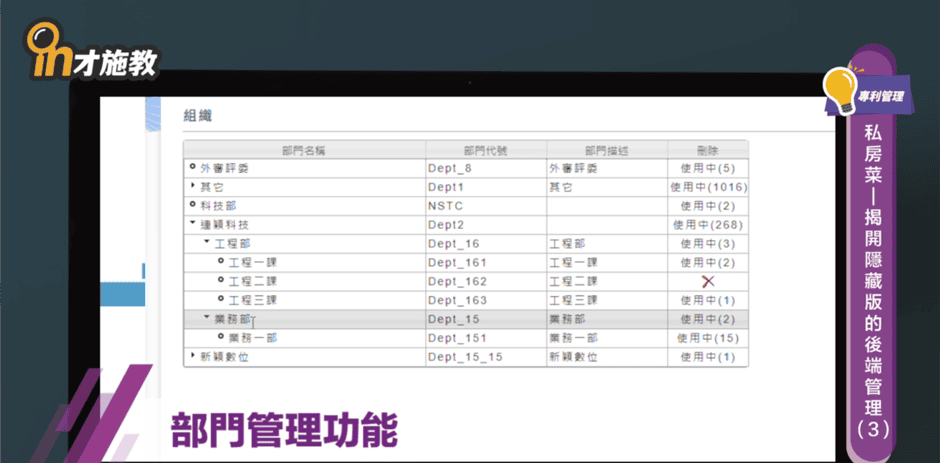Click the 部門代號 column header
The height and width of the screenshot is (463, 940).
485,149
